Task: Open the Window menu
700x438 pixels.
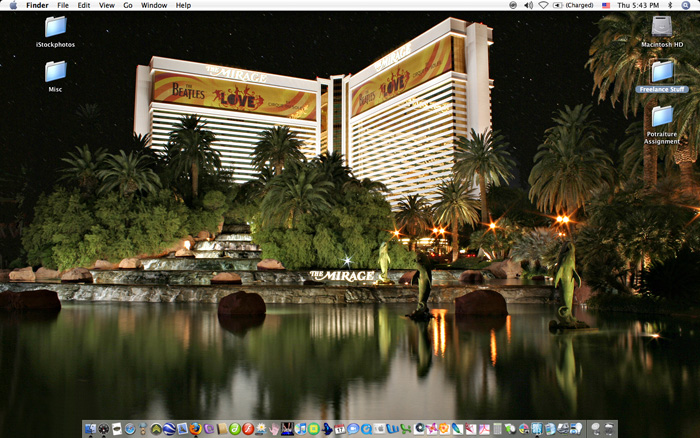Action: click(154, 5)
